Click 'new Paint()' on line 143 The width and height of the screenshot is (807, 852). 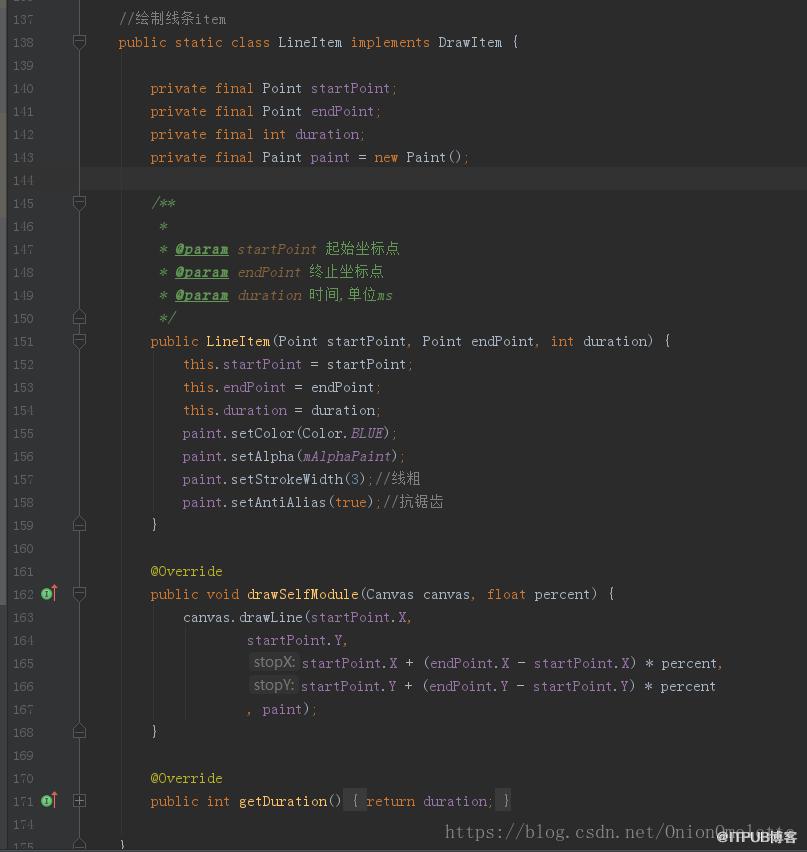pos(418,158)
